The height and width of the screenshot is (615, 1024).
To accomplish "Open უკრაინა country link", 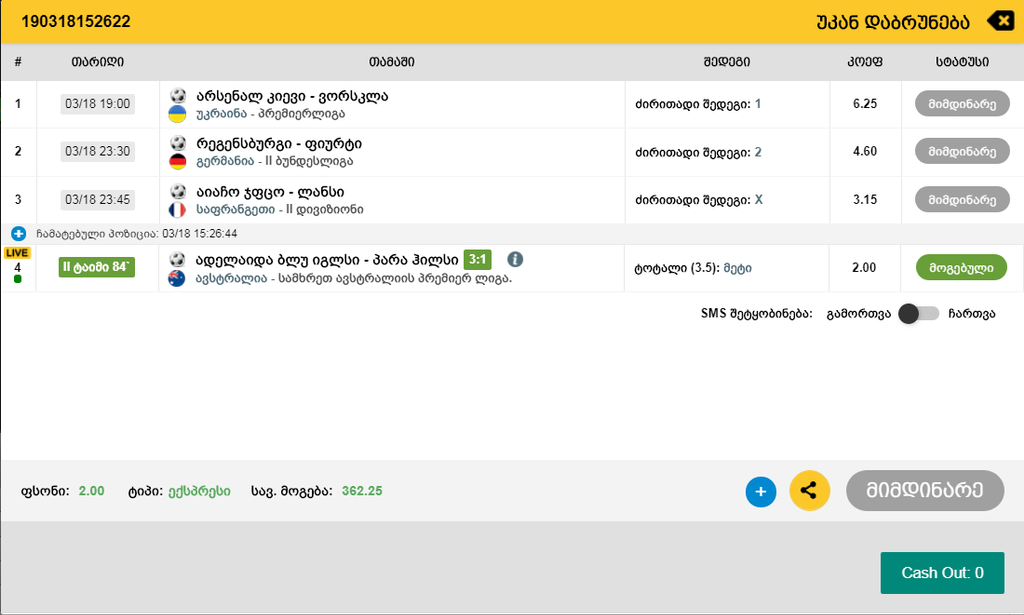I will tap(221, 114).
